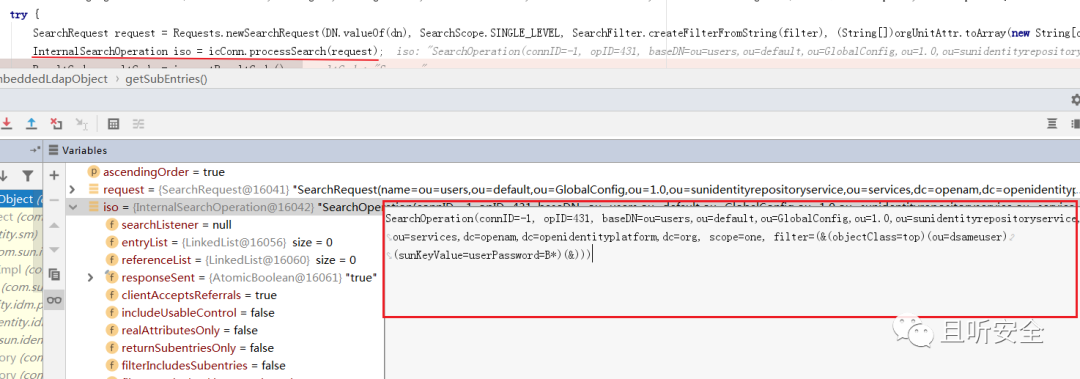Click the Drop Frame icon in debugger toolbar
This screenshot has height=379, width=1080.
click(x=56, y=123)
